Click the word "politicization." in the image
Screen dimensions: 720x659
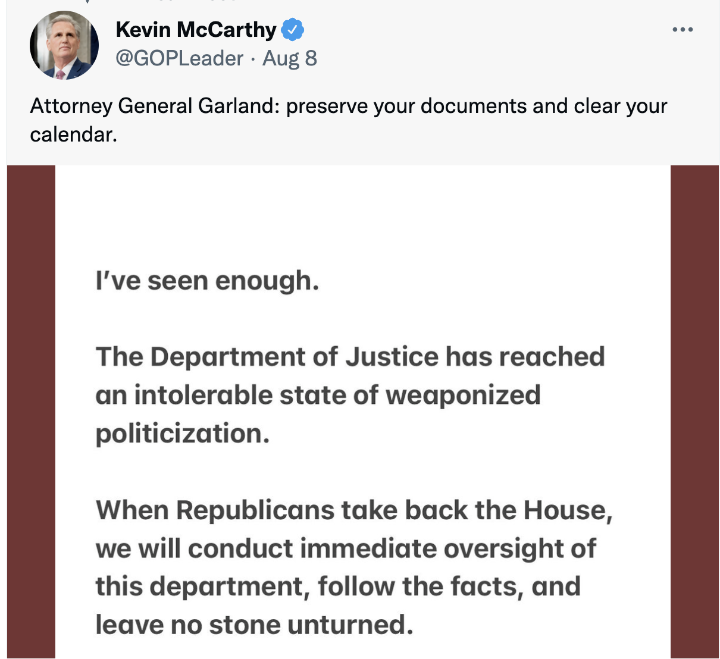click(182, 434)
